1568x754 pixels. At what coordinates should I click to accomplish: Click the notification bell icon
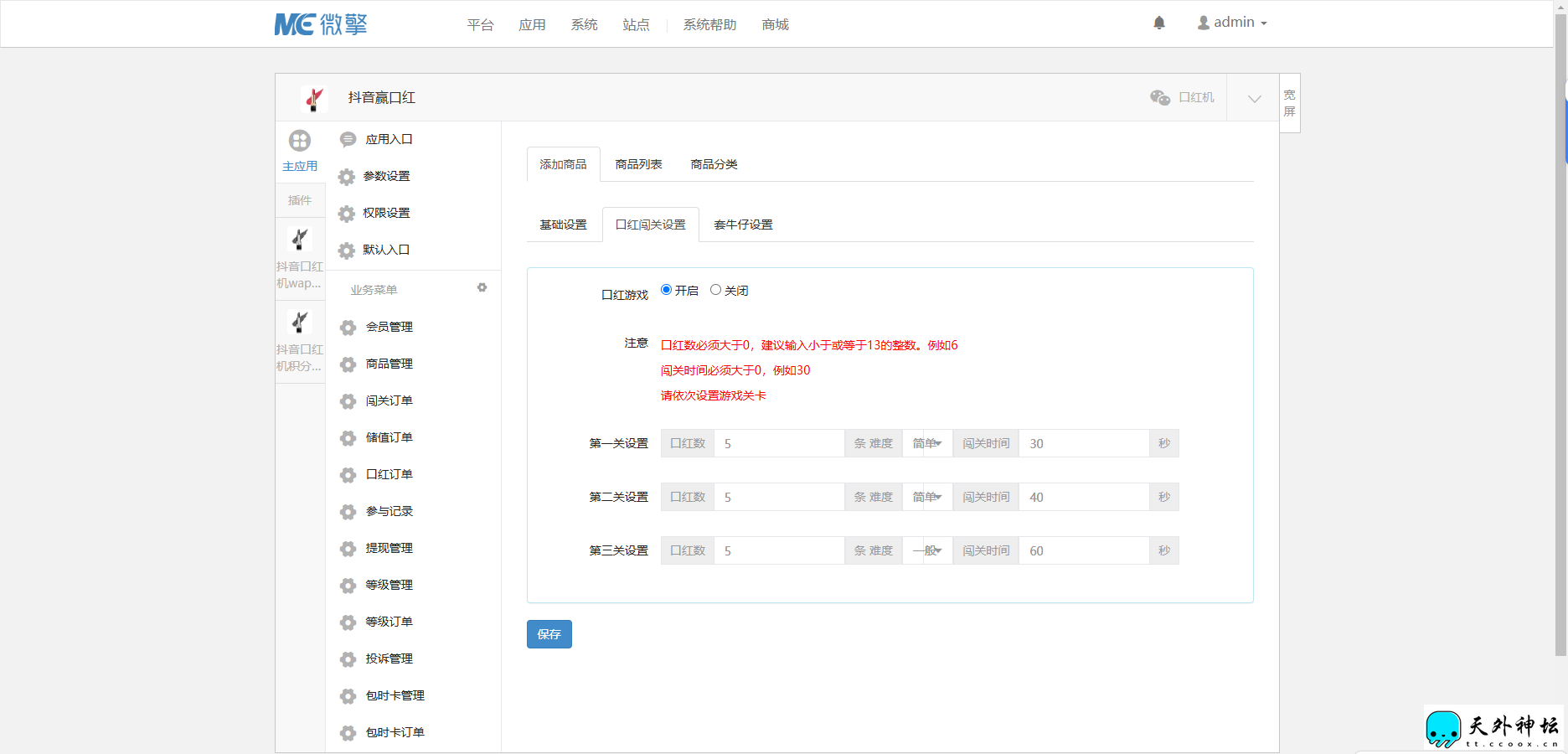point(1159,23)
